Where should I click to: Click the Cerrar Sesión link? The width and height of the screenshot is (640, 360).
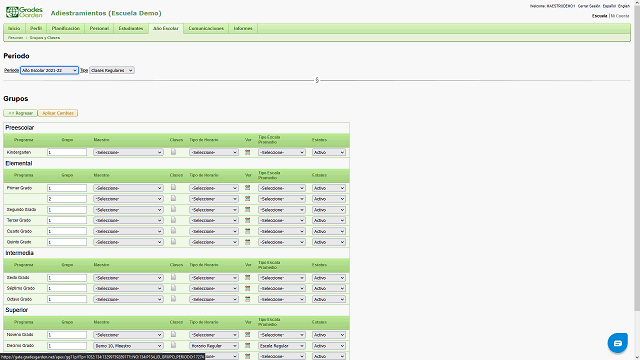[589, 6]
